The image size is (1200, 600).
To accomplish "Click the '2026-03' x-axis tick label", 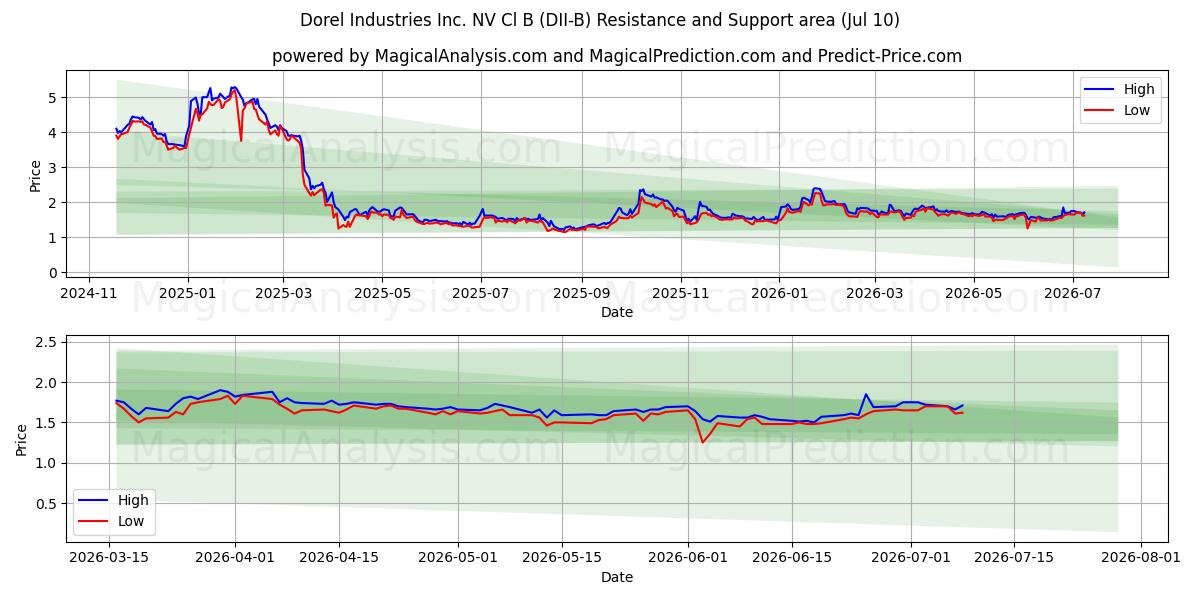I will (874, 293).
